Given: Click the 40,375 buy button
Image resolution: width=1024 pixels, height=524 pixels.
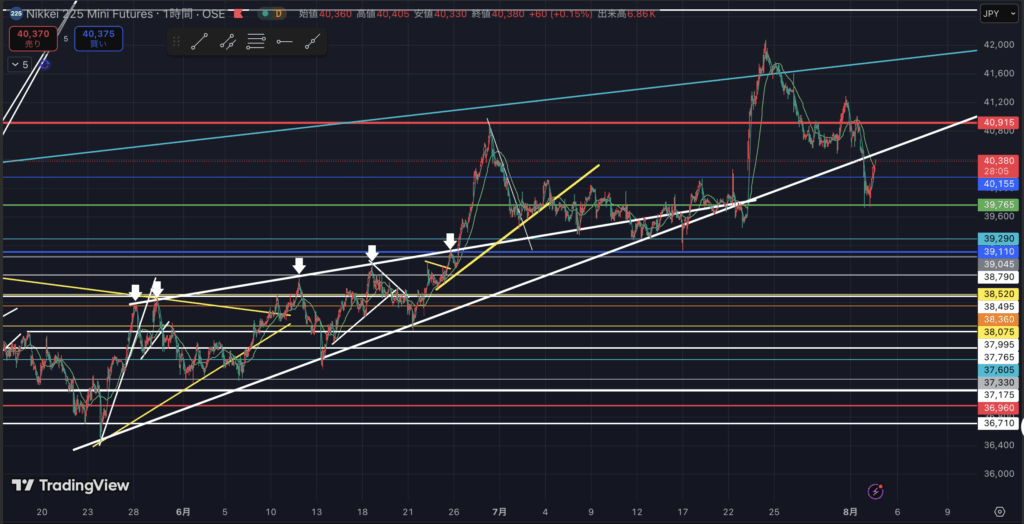Looking at the screenshot, I should tap(99, 39).
